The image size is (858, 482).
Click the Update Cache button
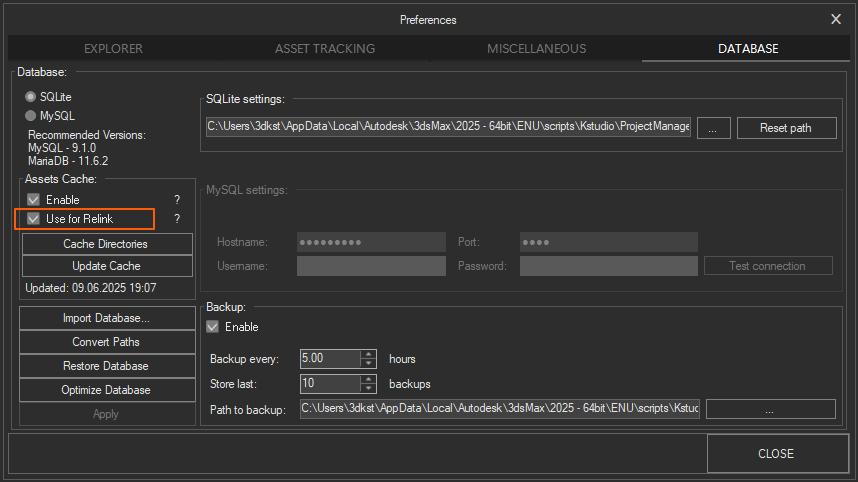(107, 266)
